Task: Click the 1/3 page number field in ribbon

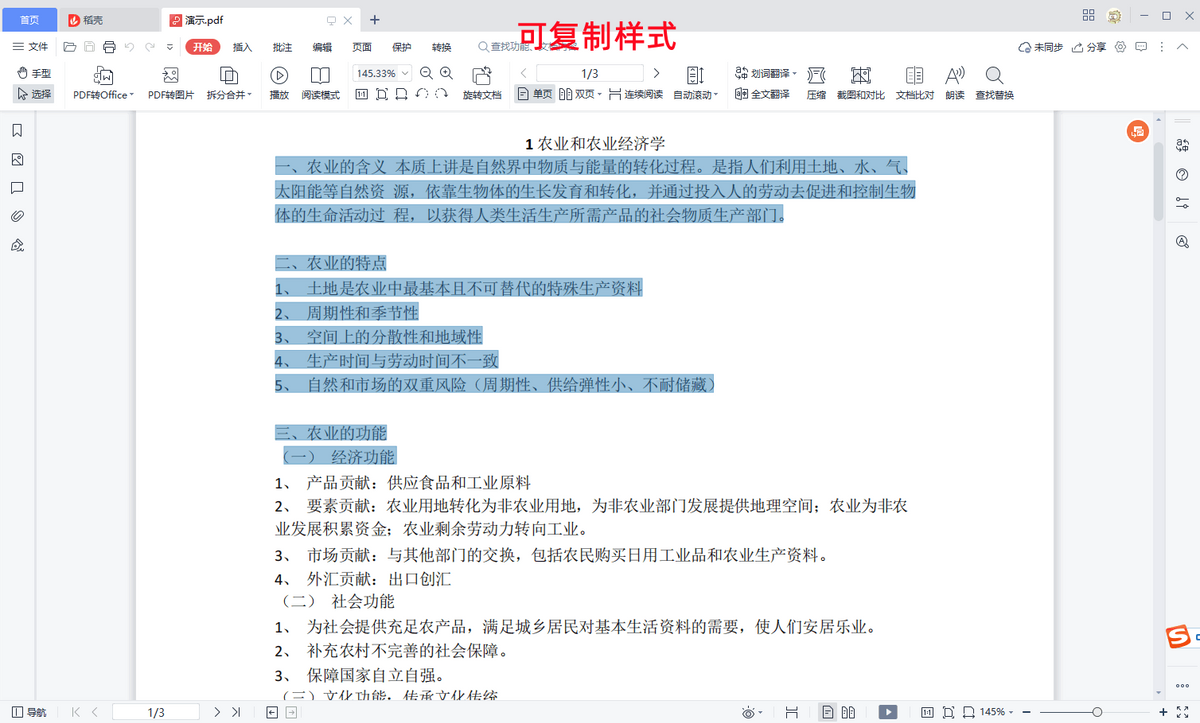Action: (590, 73)
